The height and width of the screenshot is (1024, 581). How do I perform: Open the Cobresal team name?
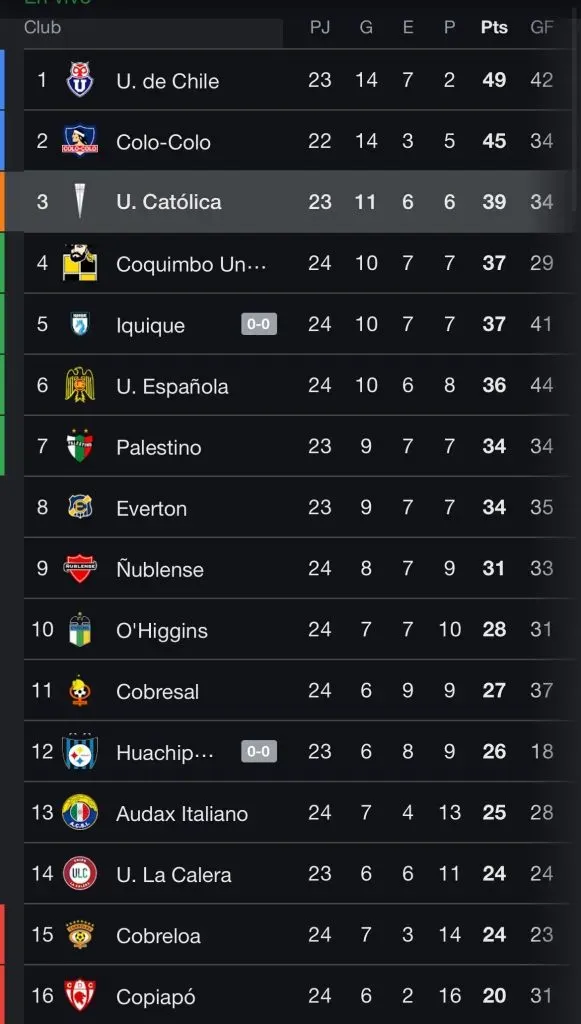coord(157,692)
